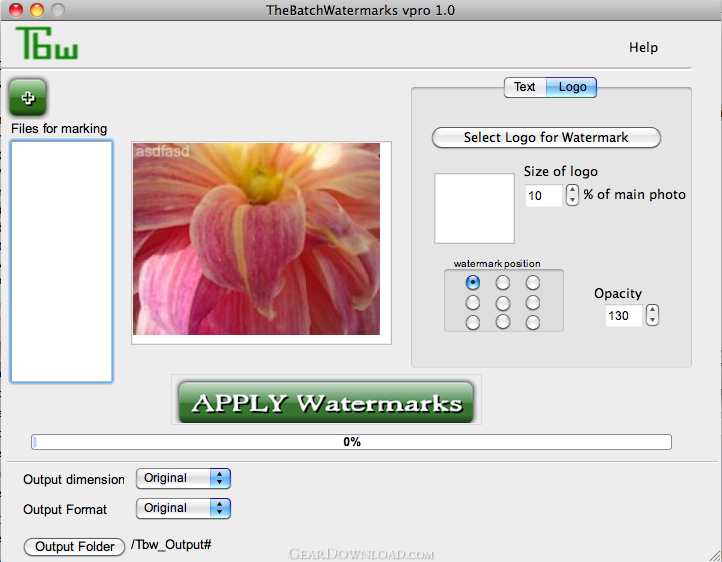Screen dimensions: 722x562
Task: Click the Files for marking list
Action: click(62, 261)
